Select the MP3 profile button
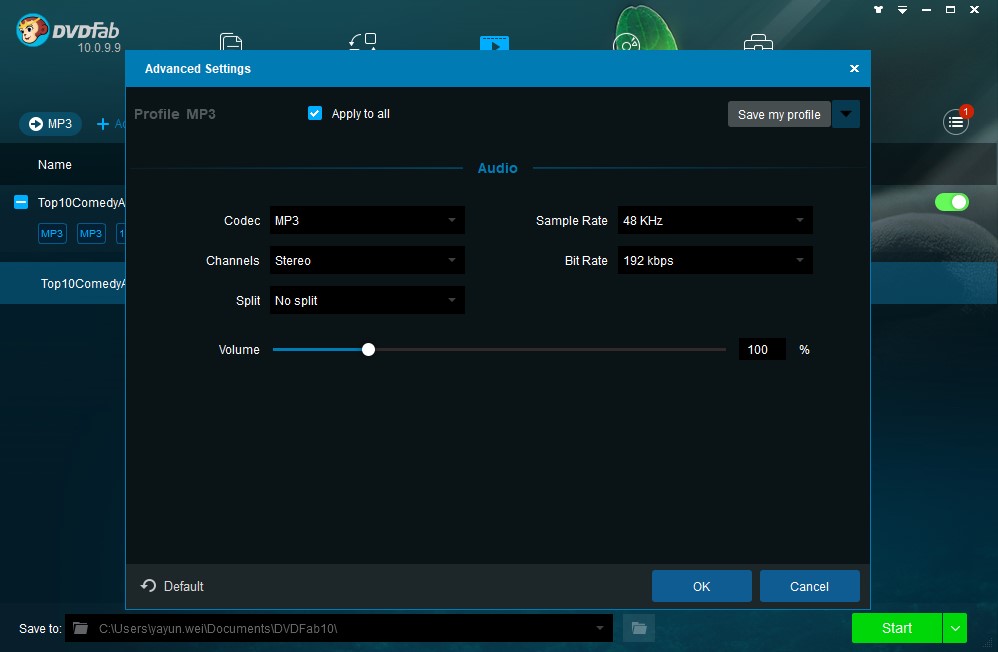The height and width of the screenshot is (652, 998). tap(49, 124)
